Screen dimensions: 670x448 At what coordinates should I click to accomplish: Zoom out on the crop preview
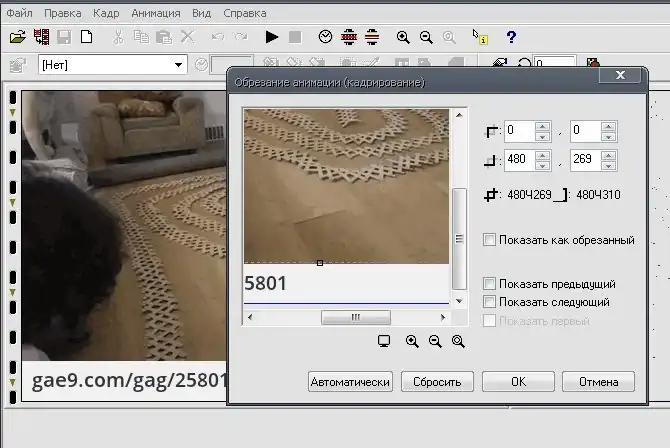[435, 341]
